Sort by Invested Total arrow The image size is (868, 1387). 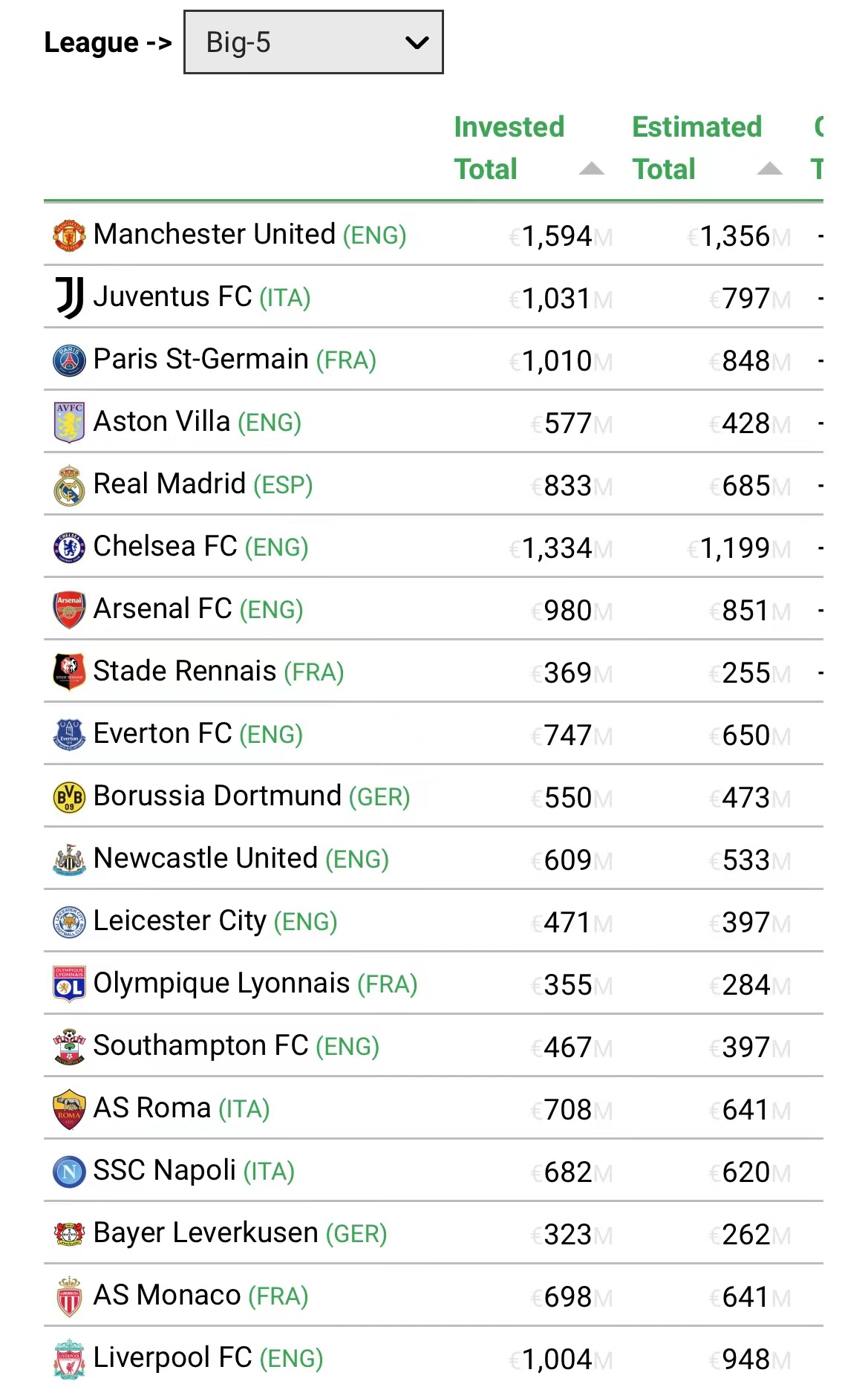[591, 169]
